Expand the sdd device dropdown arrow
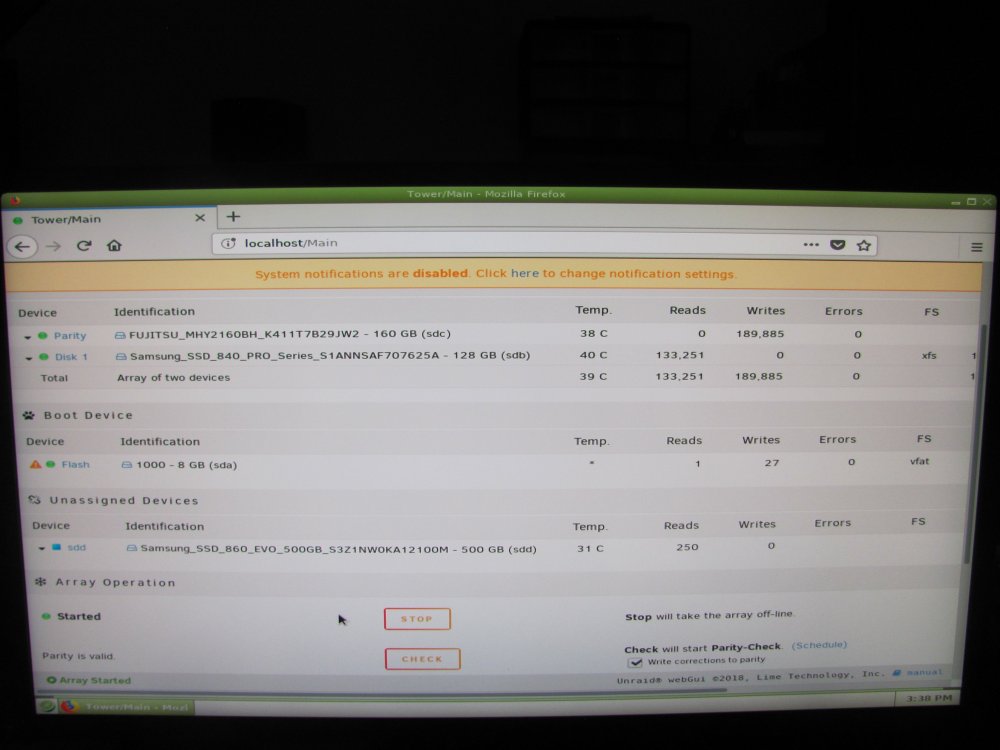The height and width of the screenshot is (750, 1000). click(x=41, y=548)
